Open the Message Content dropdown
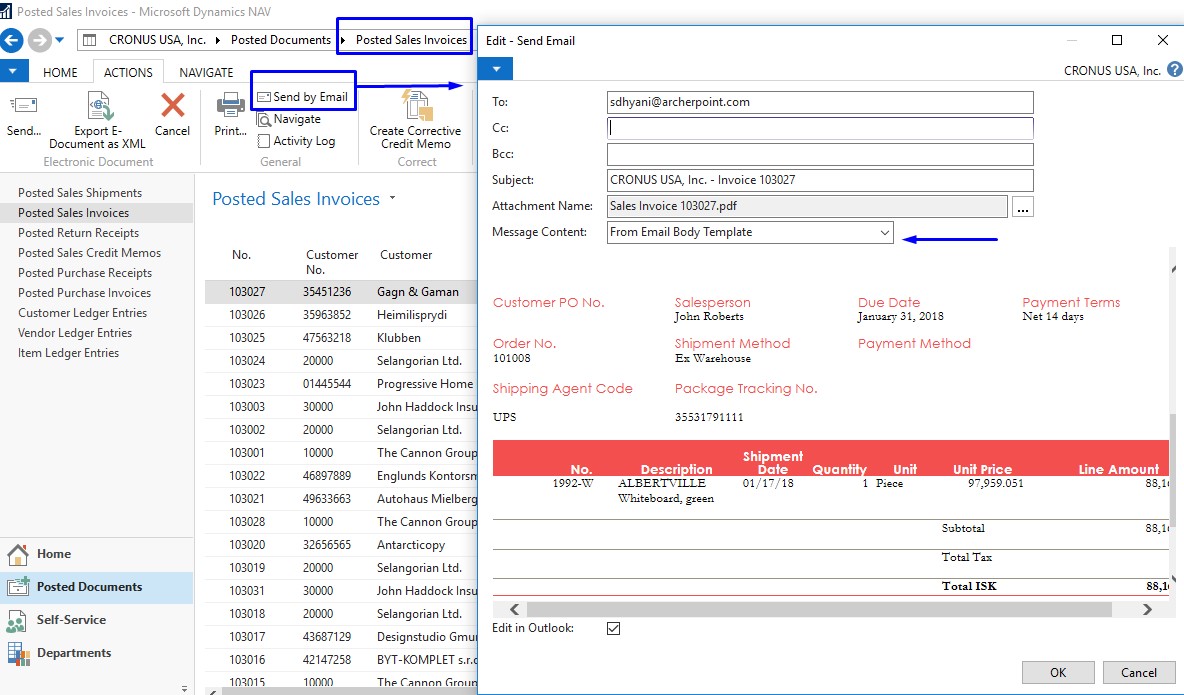Image resolution: width=1184 pixels, height=695 pixels. [885, 231]
